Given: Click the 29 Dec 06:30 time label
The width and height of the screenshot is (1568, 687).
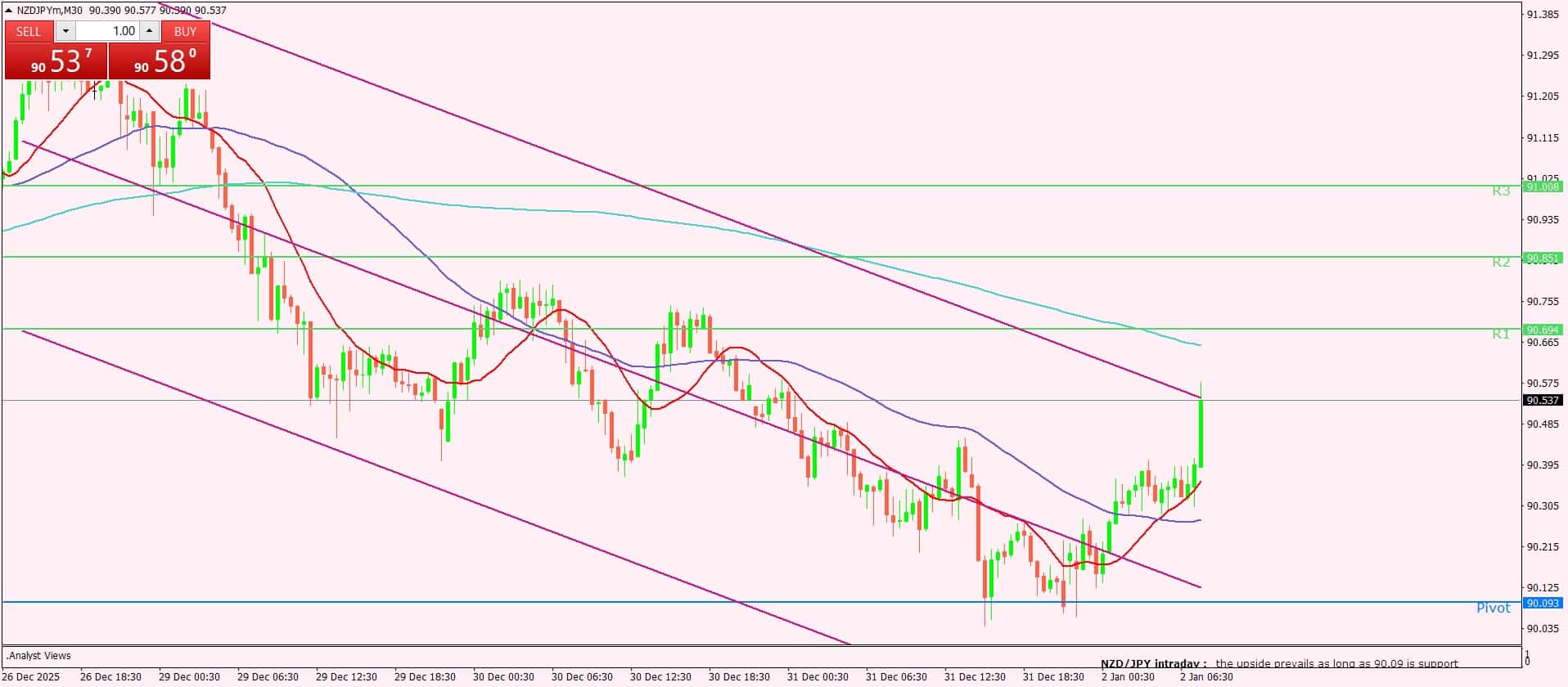Looking at the screenshot, I should (x=268, y=676).
